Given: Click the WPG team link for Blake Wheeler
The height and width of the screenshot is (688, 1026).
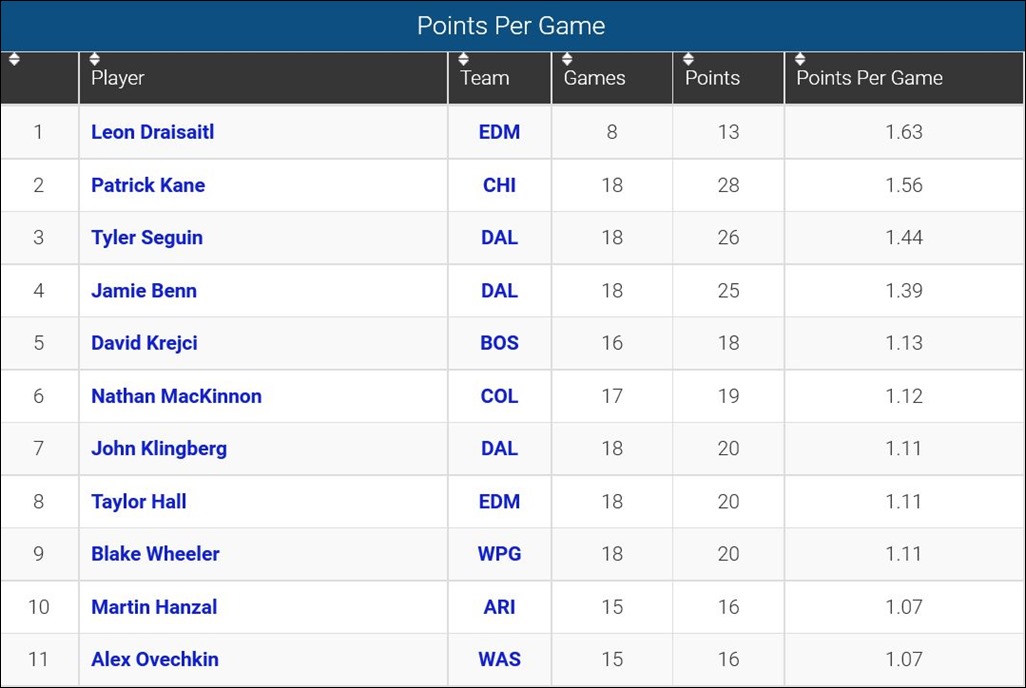Looking at the screenshot, I should click(x=499, y=554).
